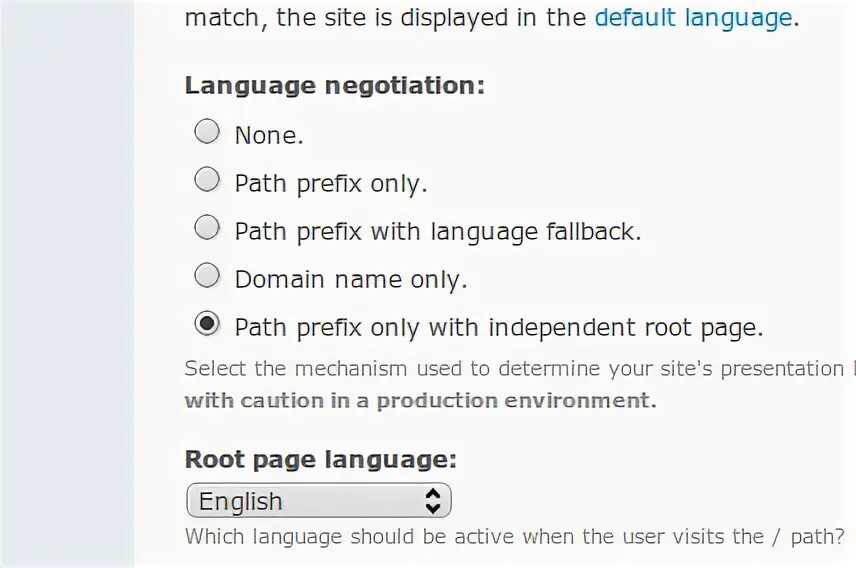Viewport: 856px width, 568px height.
Task: Click the 'Domain name only.' label text
Action: (x=351, y=279)
